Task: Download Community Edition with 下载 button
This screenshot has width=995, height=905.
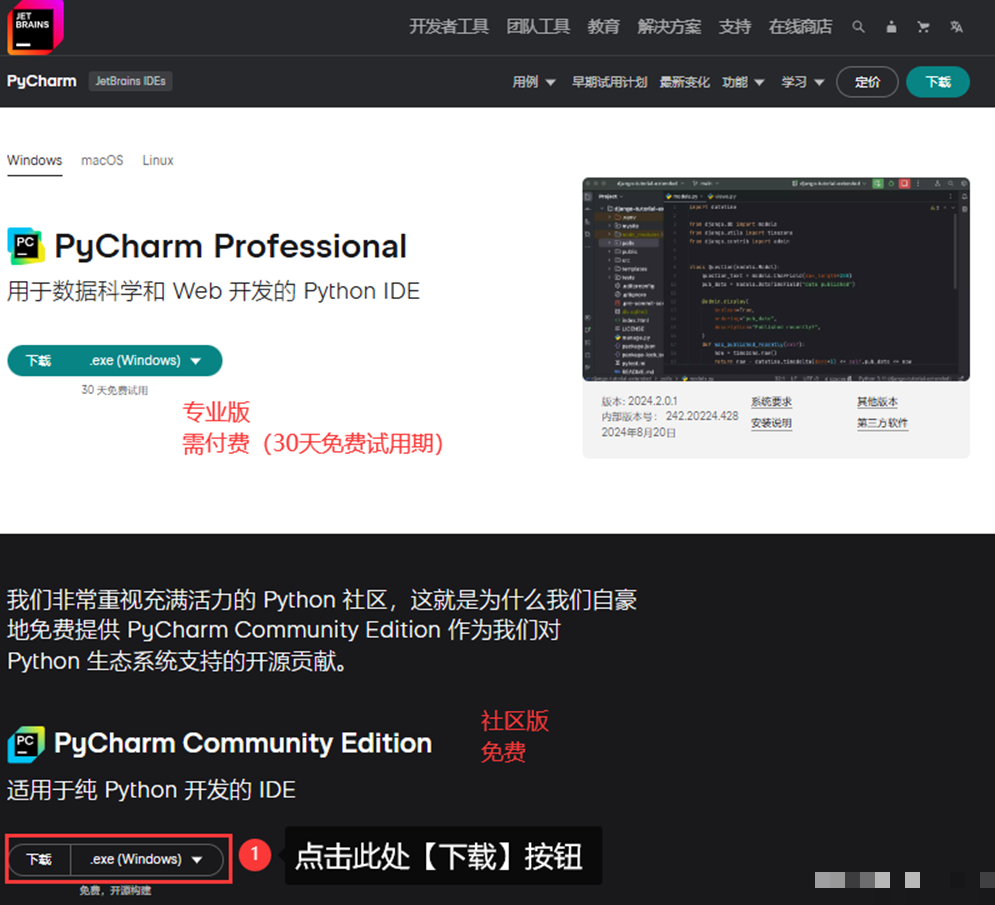Action: (x=39, y=859)
